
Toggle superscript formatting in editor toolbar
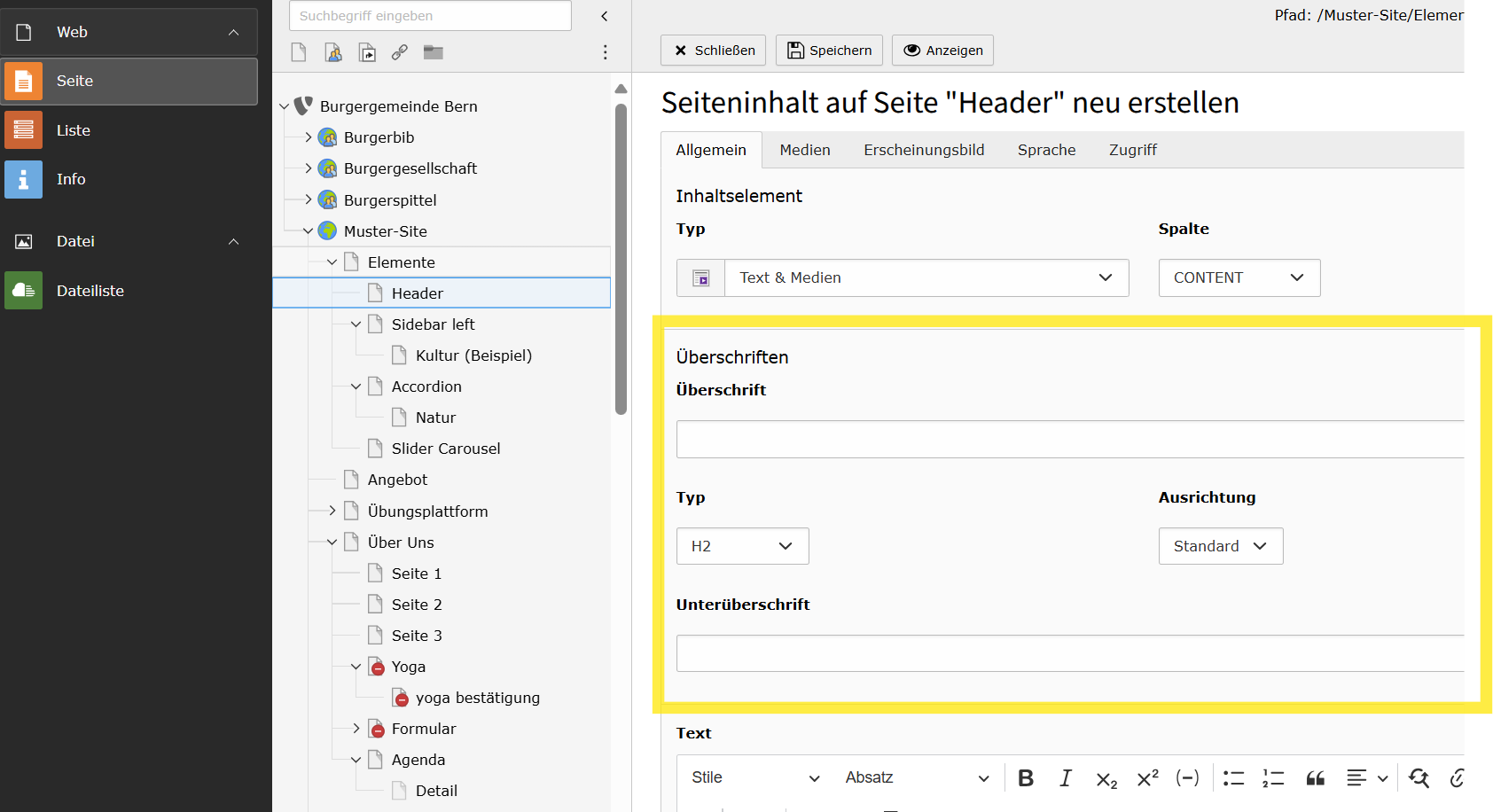(1147, 778)
